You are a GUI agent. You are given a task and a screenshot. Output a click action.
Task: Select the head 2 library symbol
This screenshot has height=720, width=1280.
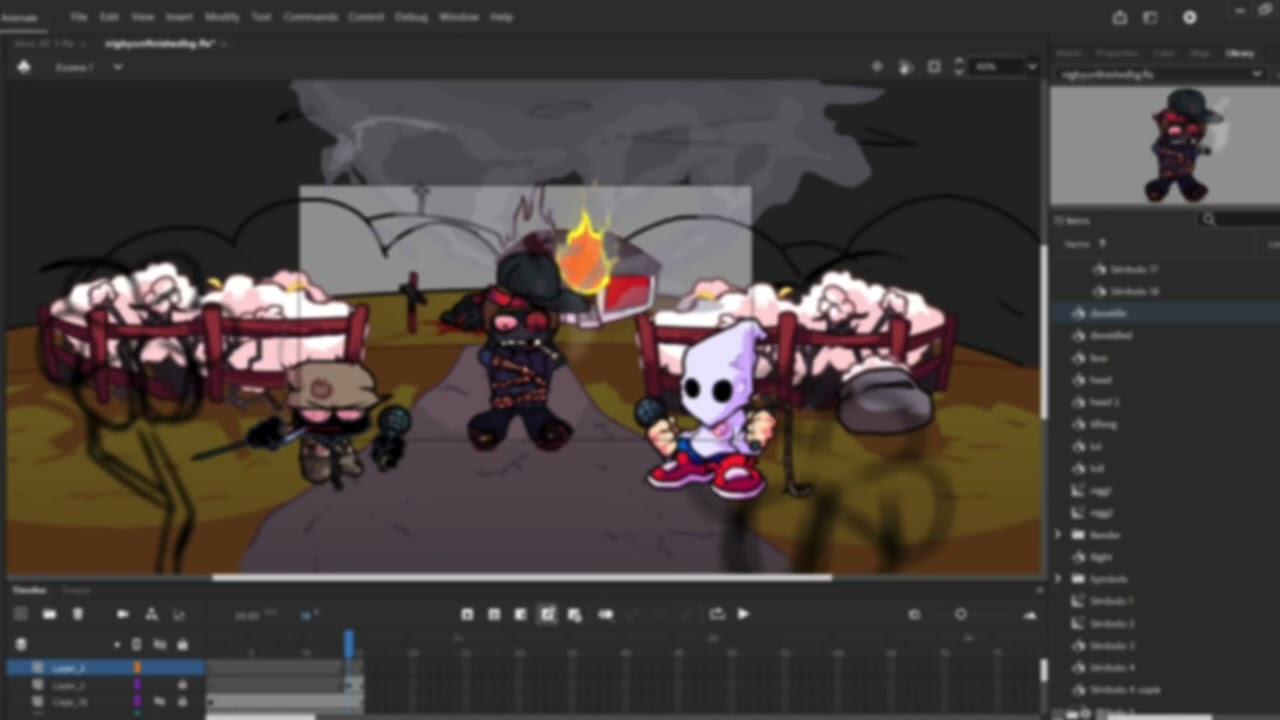1104,402
